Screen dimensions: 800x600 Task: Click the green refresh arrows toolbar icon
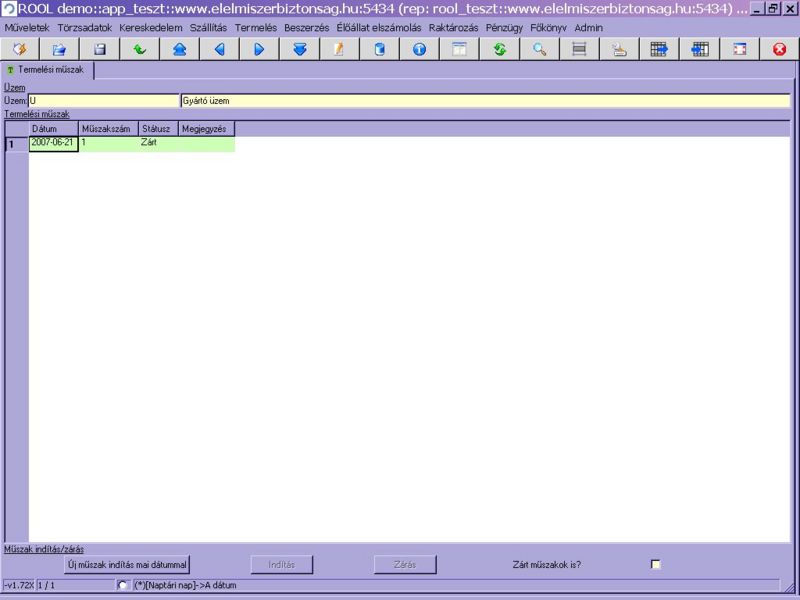[499, 49]
